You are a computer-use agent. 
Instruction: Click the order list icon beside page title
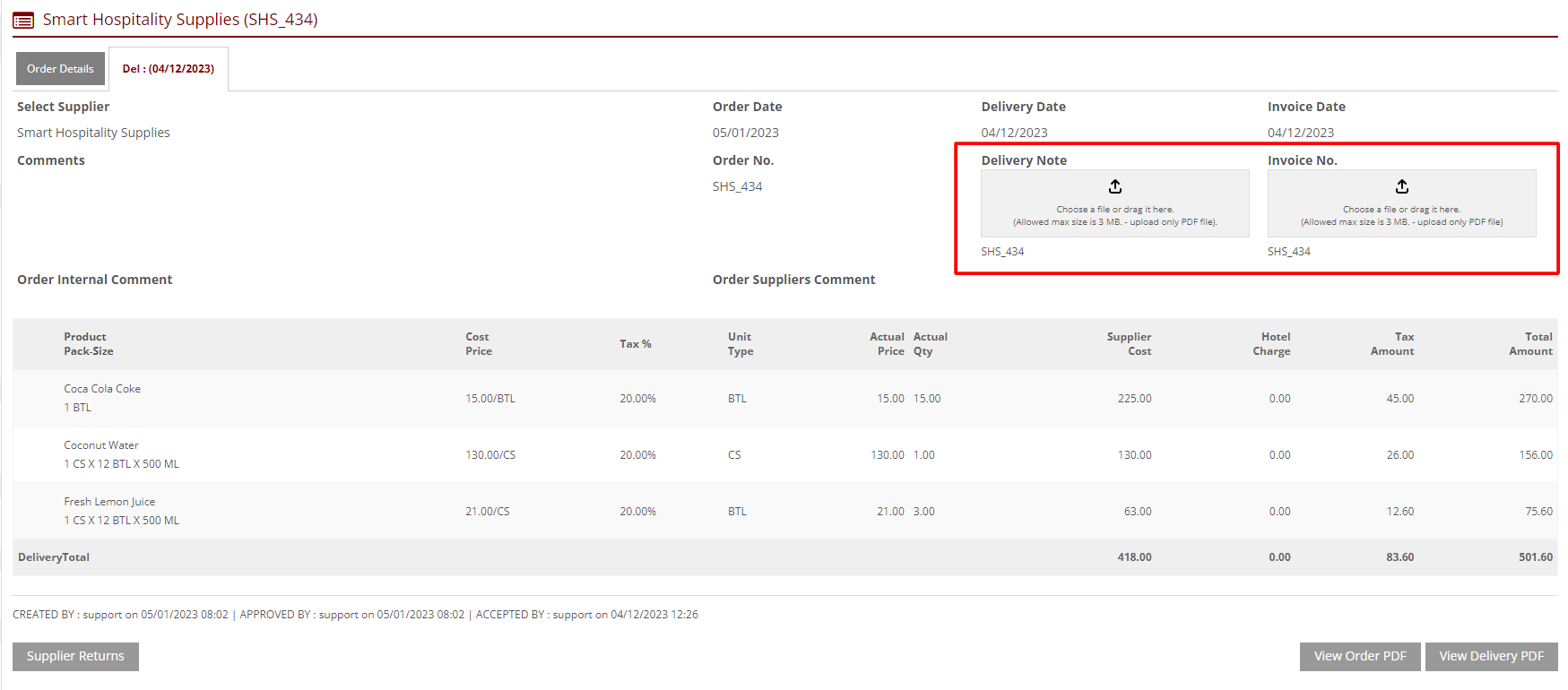coord(23,20)
